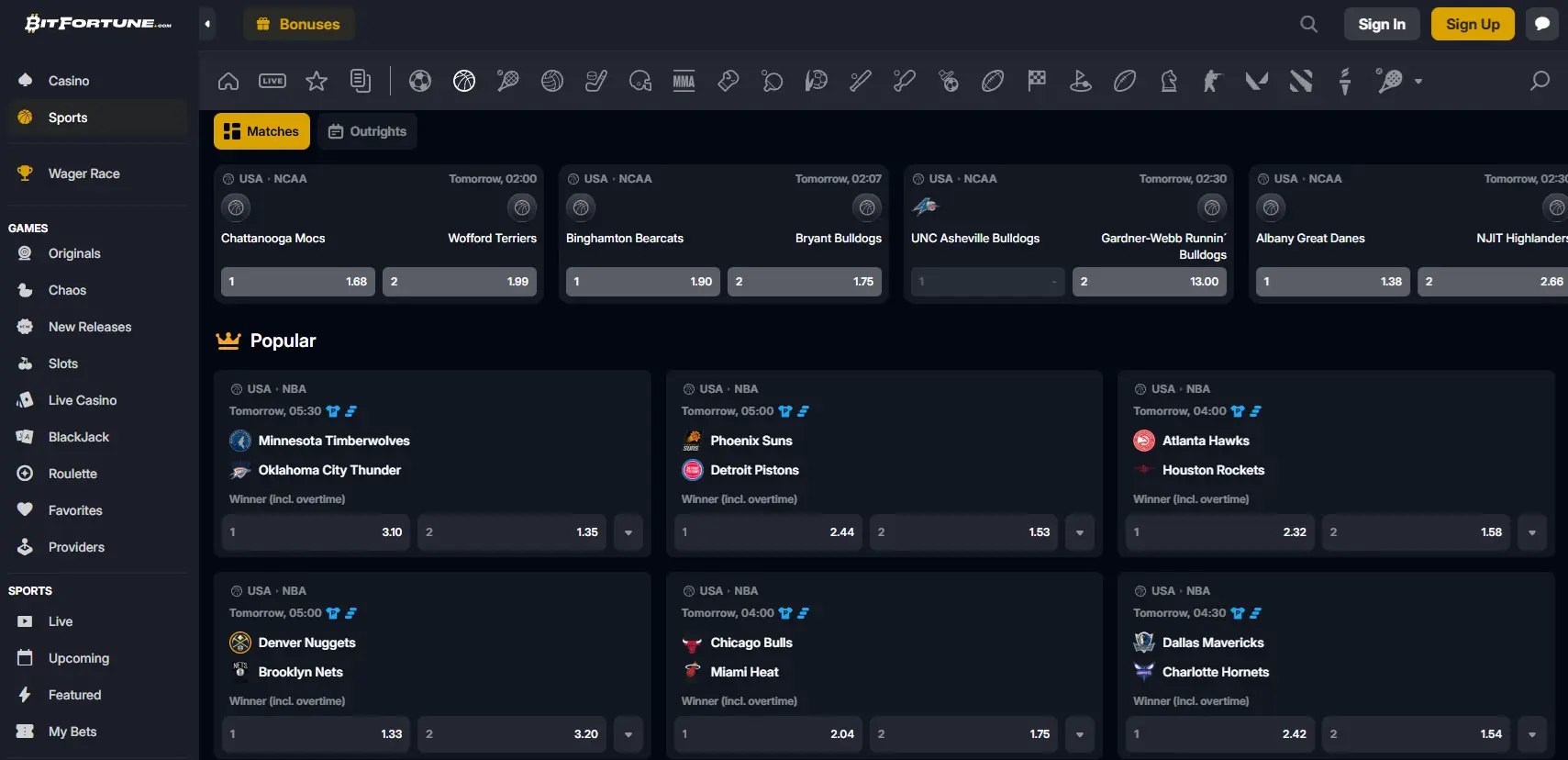Expand more markets for Mavericks vs Hornets

(x=1532, y=734)
